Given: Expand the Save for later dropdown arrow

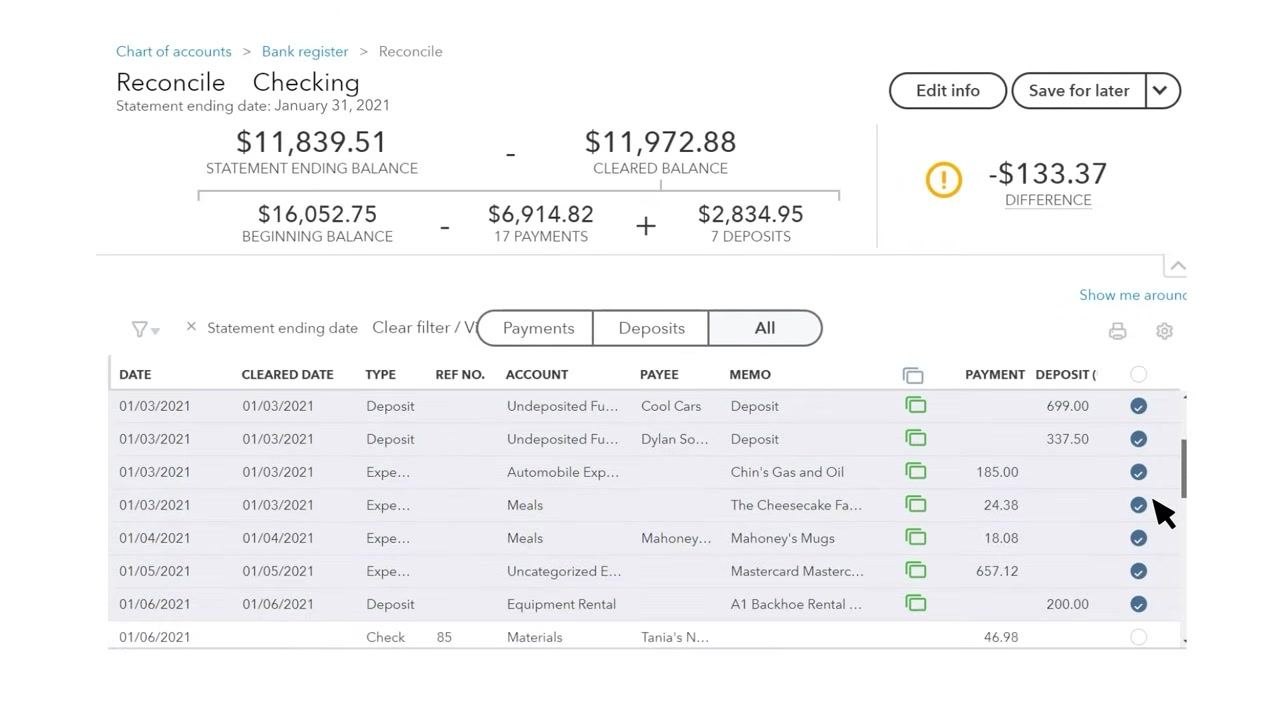Looking at the screenshot, I should click(1161, 90).
